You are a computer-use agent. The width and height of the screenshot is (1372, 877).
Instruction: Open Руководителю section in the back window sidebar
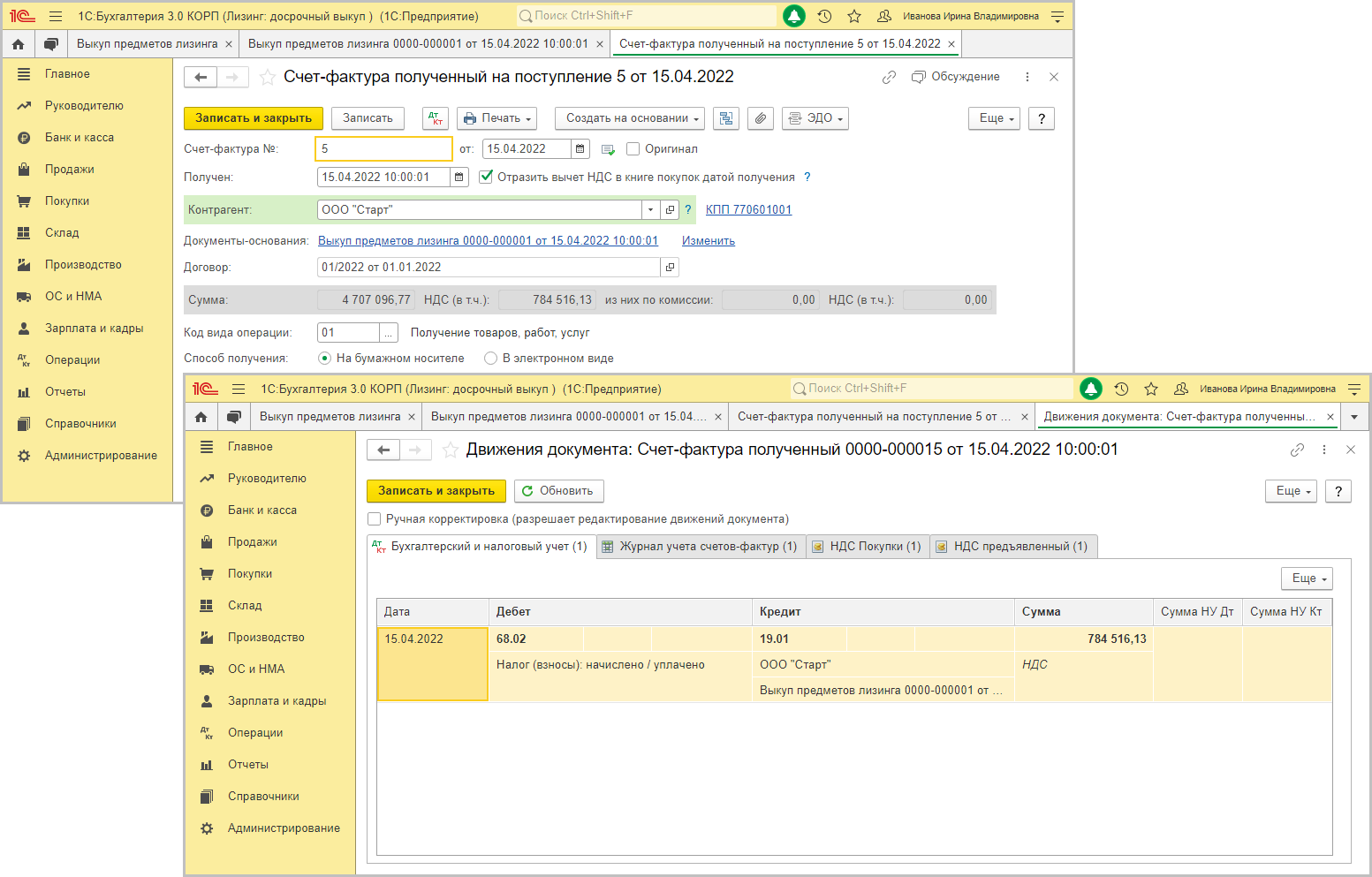click(84, 106)
